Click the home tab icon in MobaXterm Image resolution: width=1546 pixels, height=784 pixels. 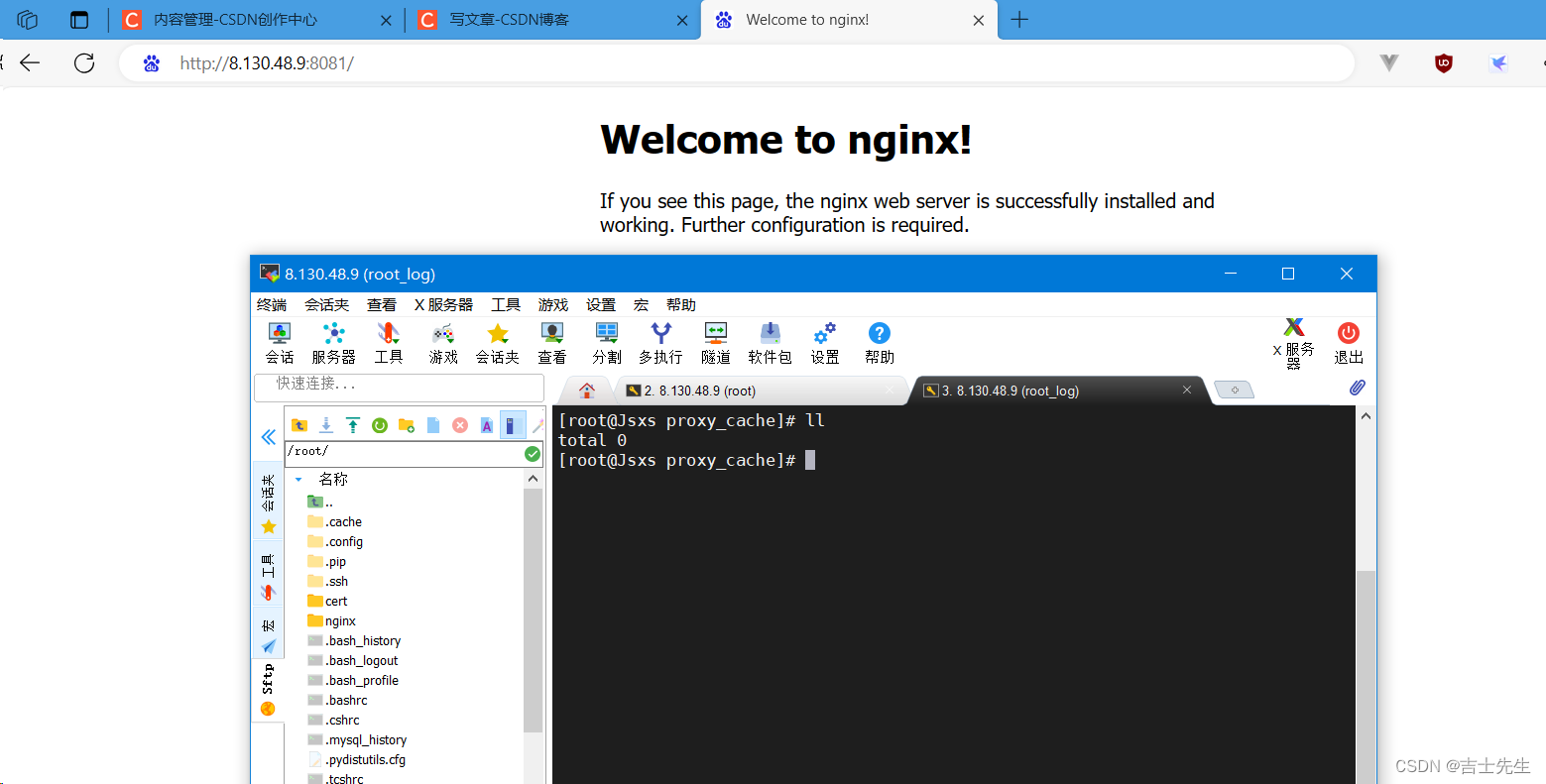pos(587,391)
